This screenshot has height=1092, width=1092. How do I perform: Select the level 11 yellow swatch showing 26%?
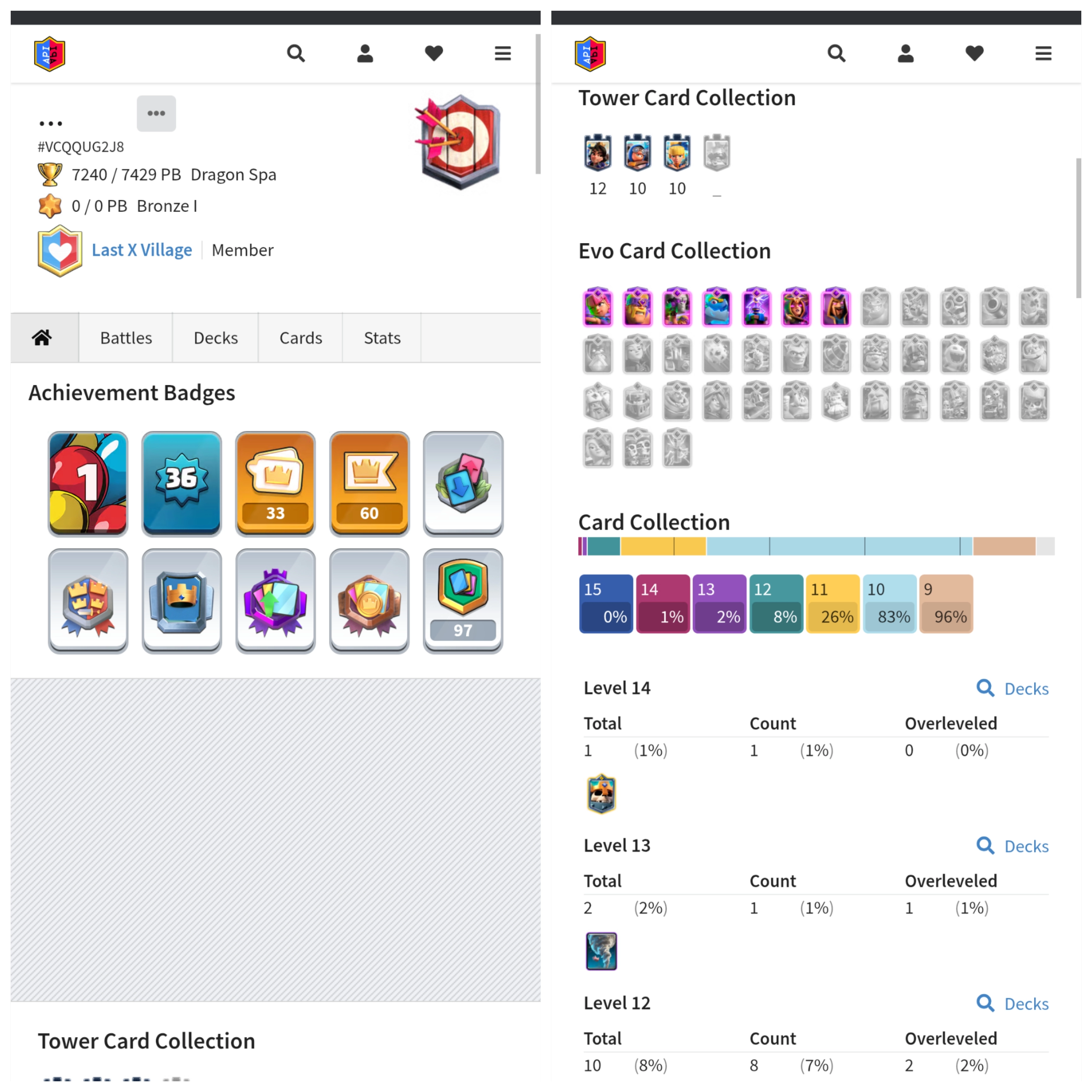click(x=833, y=604)
